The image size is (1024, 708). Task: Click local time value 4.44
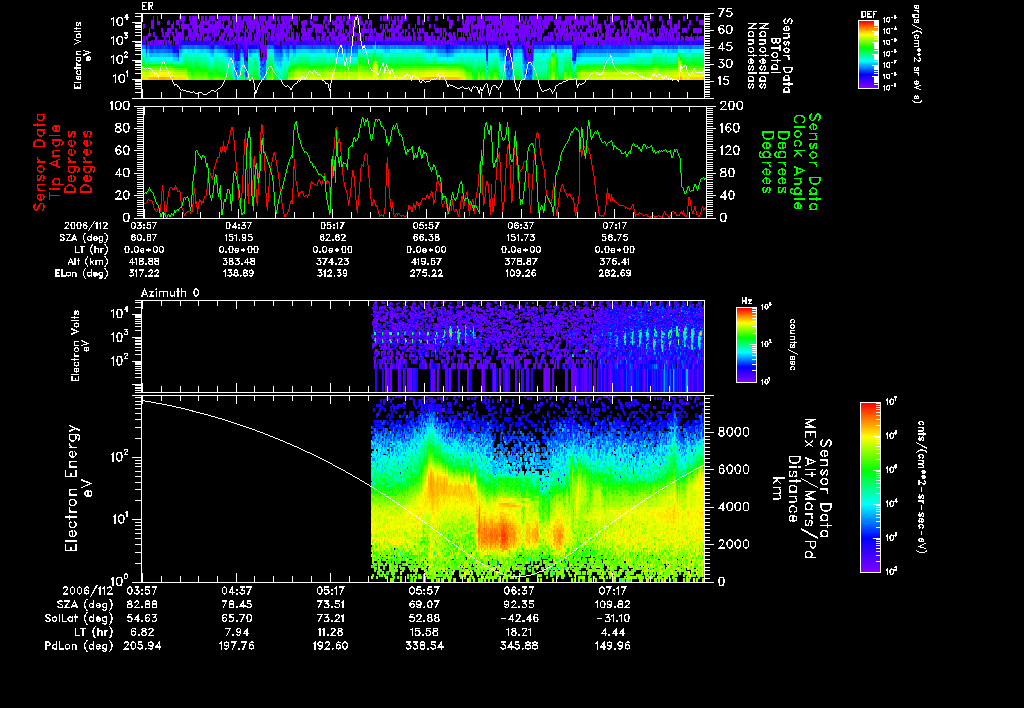(612, 632)
